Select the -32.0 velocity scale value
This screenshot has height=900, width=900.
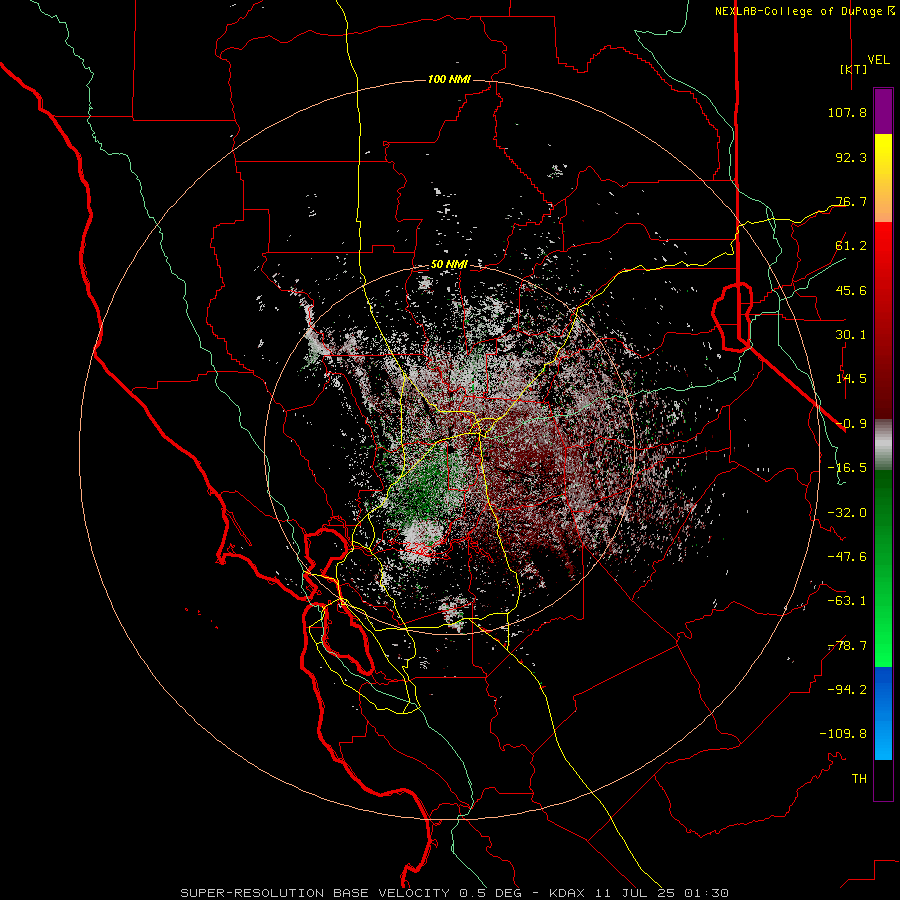pyautogui.click(x=847, y=512)
